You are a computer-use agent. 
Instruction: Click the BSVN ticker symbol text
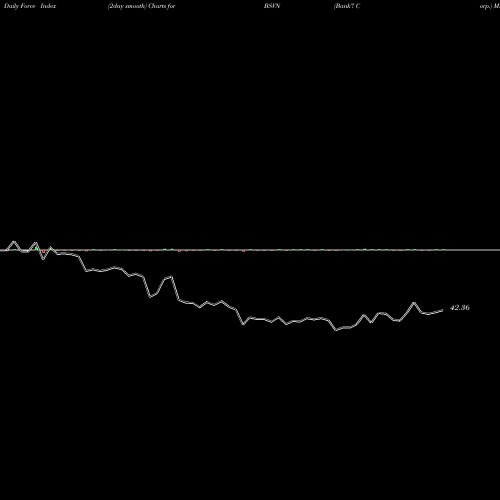[x=272, y=6]
